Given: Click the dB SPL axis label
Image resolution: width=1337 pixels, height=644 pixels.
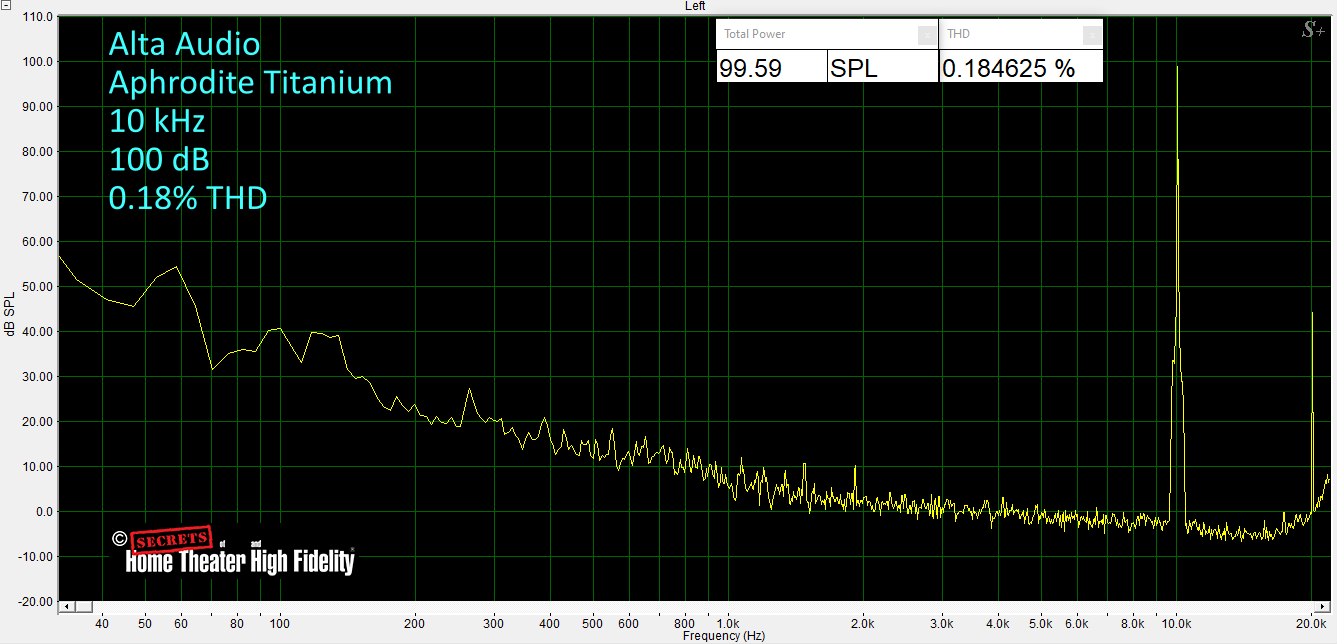Looking at the screenshot, I should pos(9,315).
